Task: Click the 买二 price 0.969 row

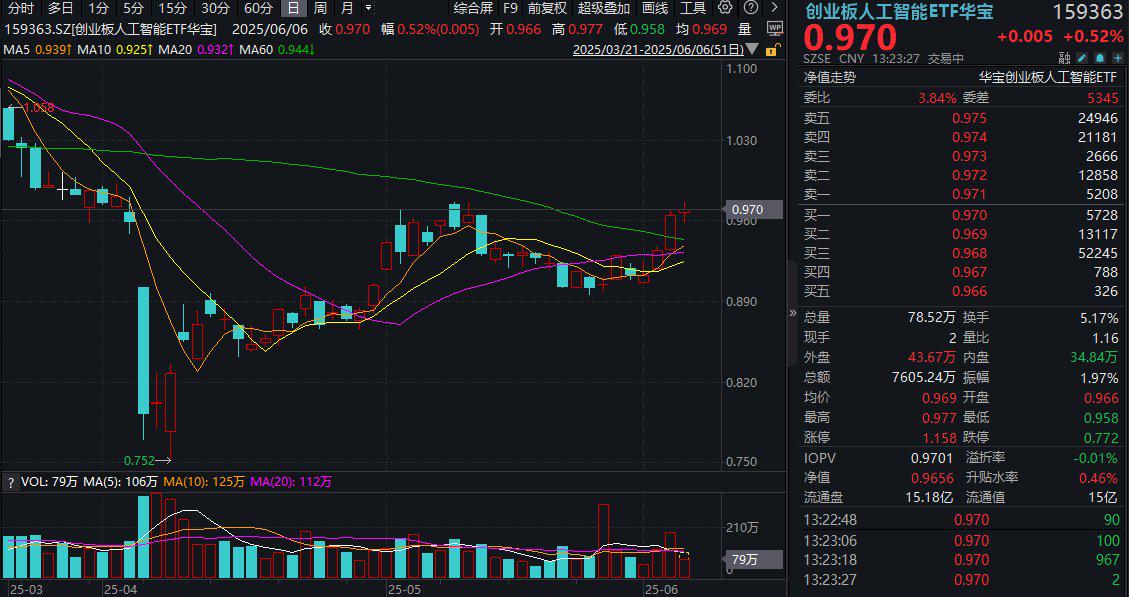Action: point(961,234)
